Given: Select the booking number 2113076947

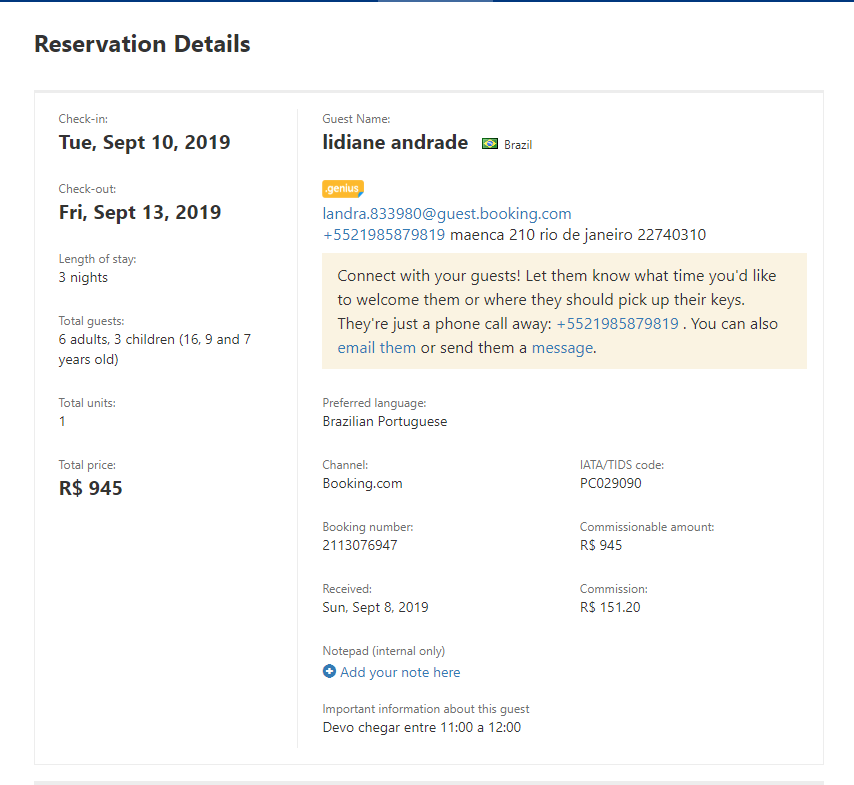Looking at the screenshot, I should coord(360,545).
